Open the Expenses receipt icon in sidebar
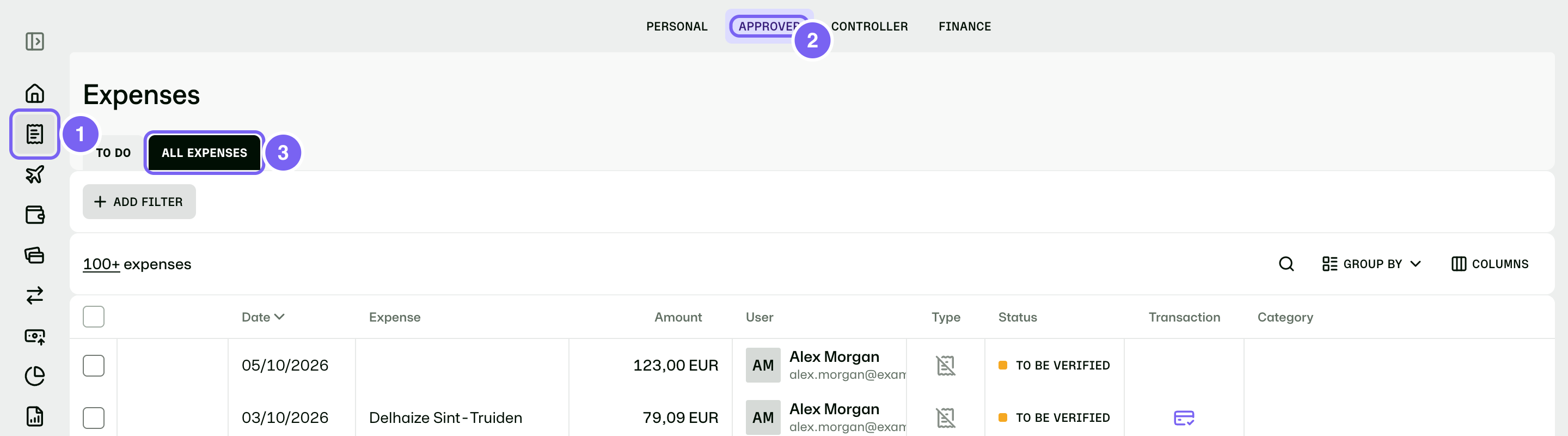Viewport: 1568px width, 436px height. pos(35,134)
